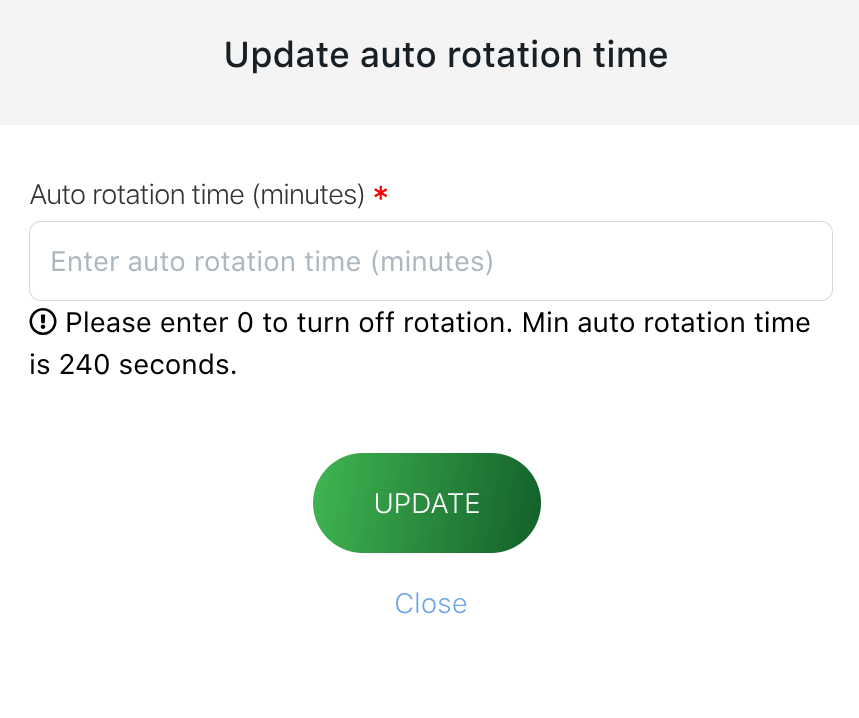Image resolution: width=859 pixels, height=718 pixels.
Task: Activate the empty rotation time entry box
Action: pos(431,261)
